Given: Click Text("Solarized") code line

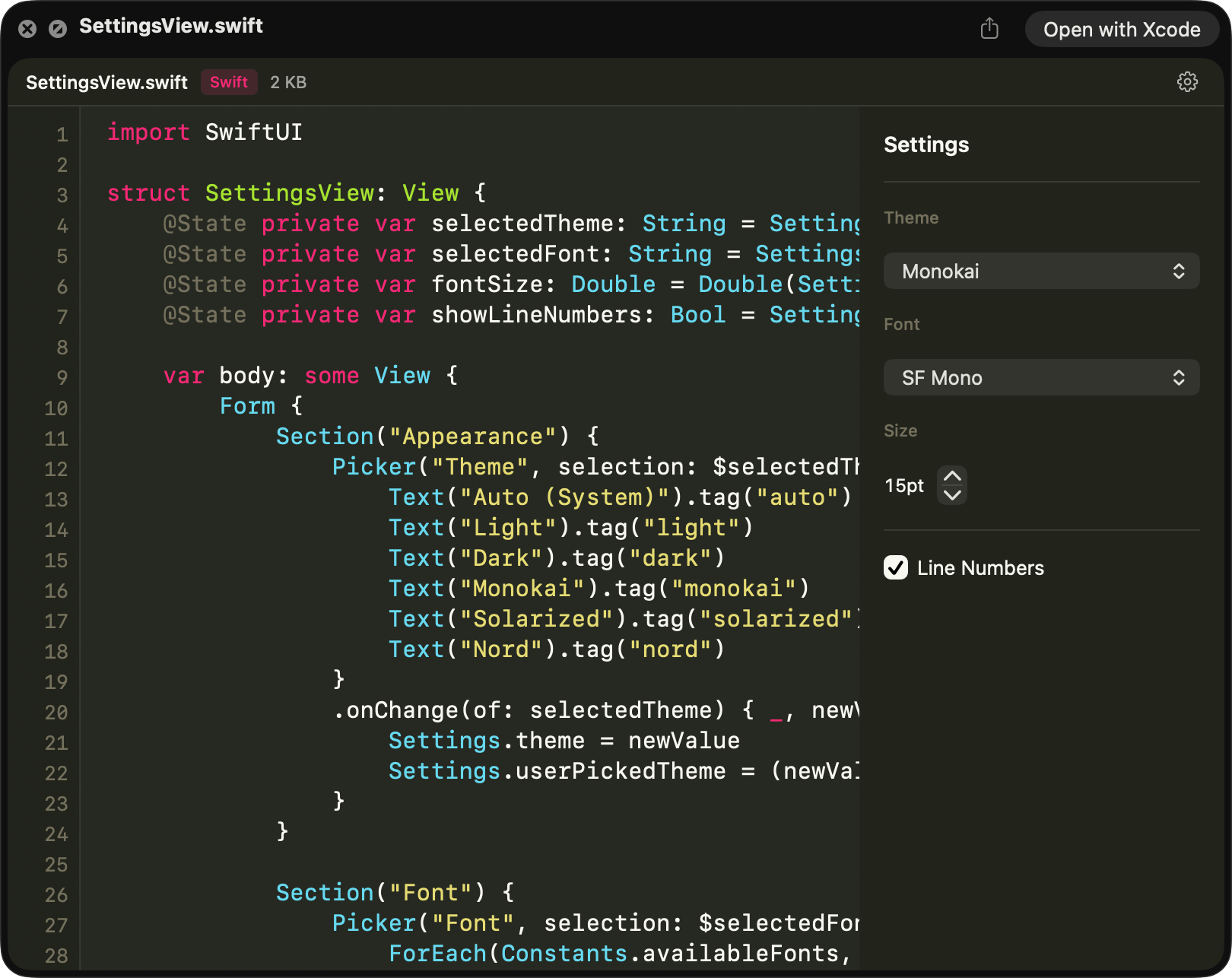Looking at the screenshot, I should coord(624,619).
